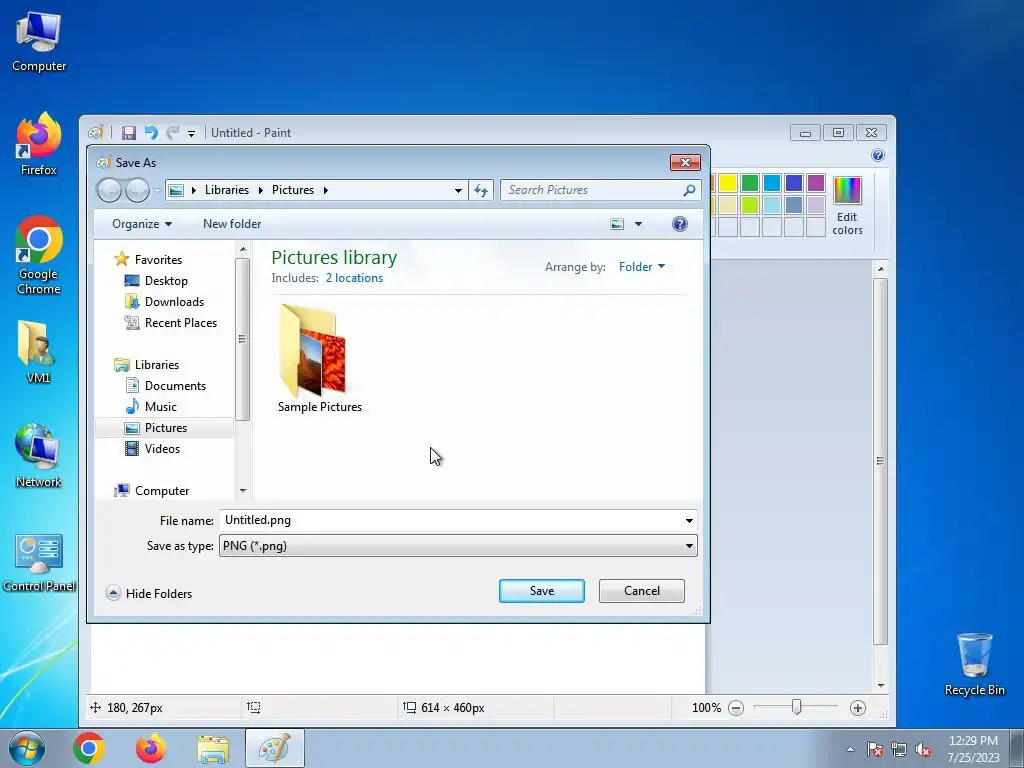1024x768 pixels.
Task: Open the Arrange by Folder dropdown
Action: [641, 266]
